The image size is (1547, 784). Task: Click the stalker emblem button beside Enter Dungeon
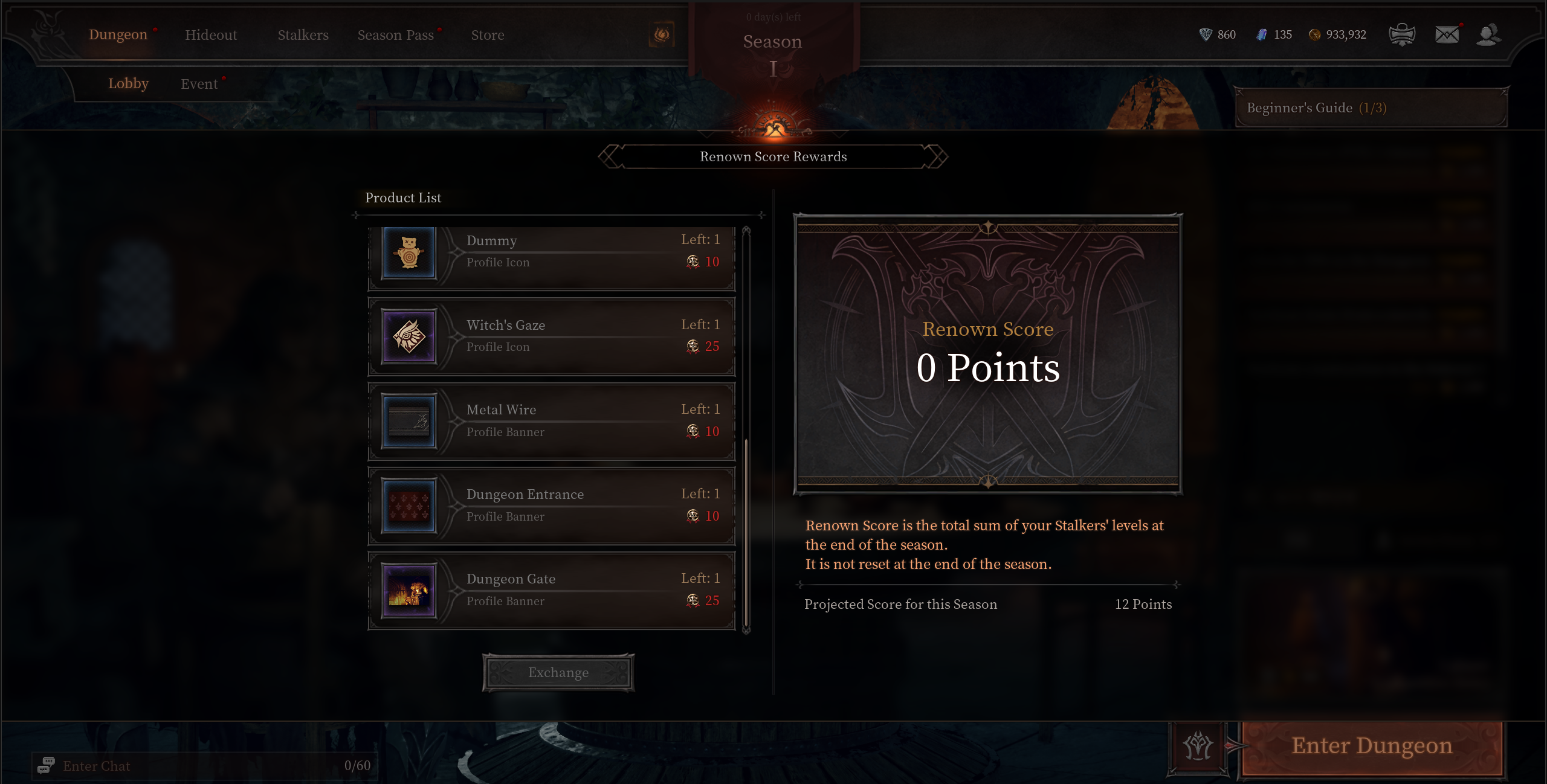coord(1198,747)
